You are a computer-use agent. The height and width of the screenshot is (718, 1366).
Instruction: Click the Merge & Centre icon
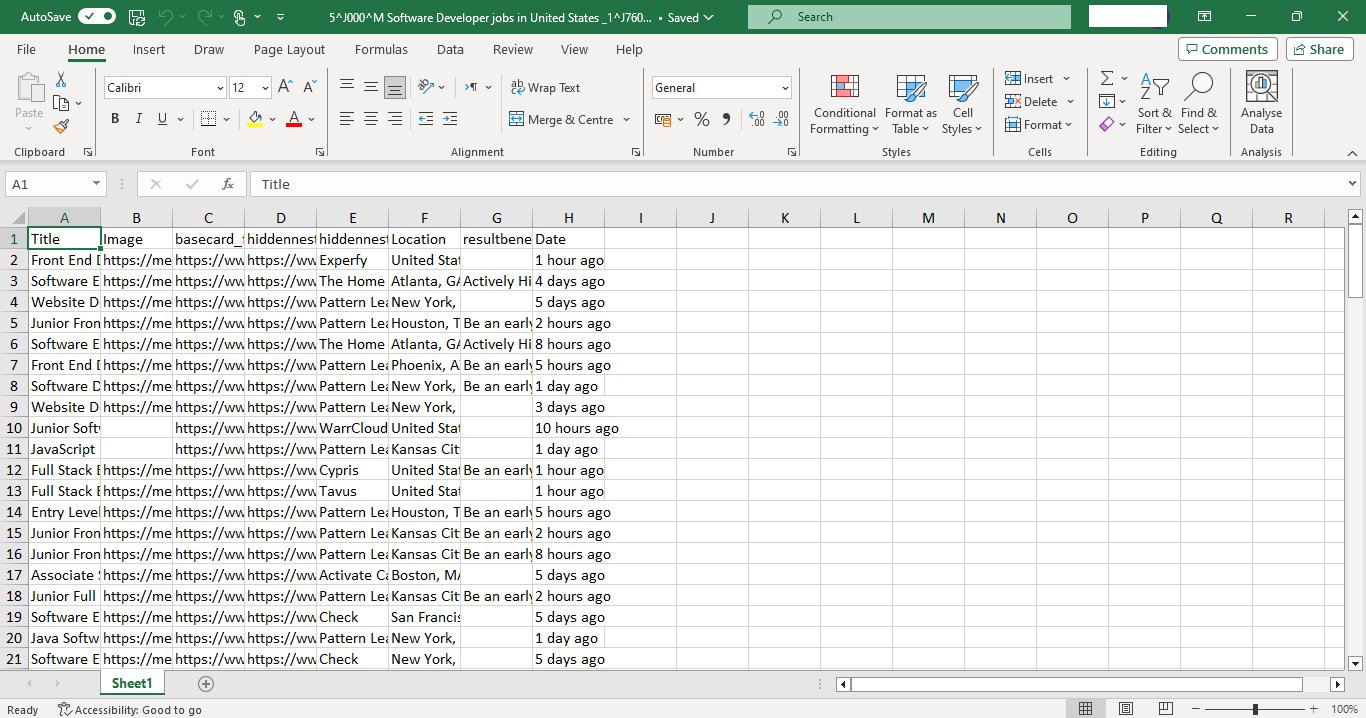(x=517, y=119)
